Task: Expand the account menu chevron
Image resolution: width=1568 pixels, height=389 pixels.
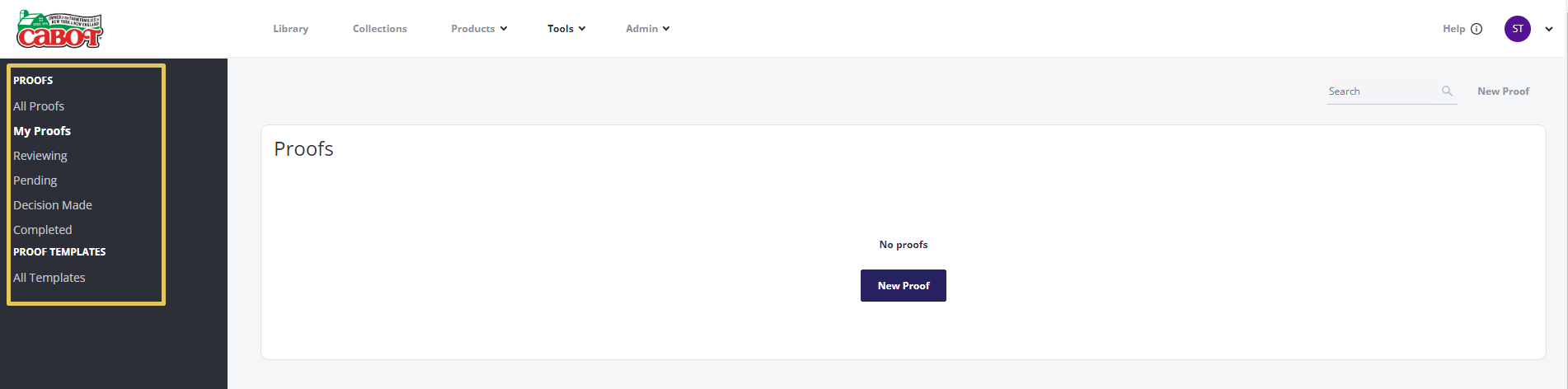Action: click(x=1549, y=29)
